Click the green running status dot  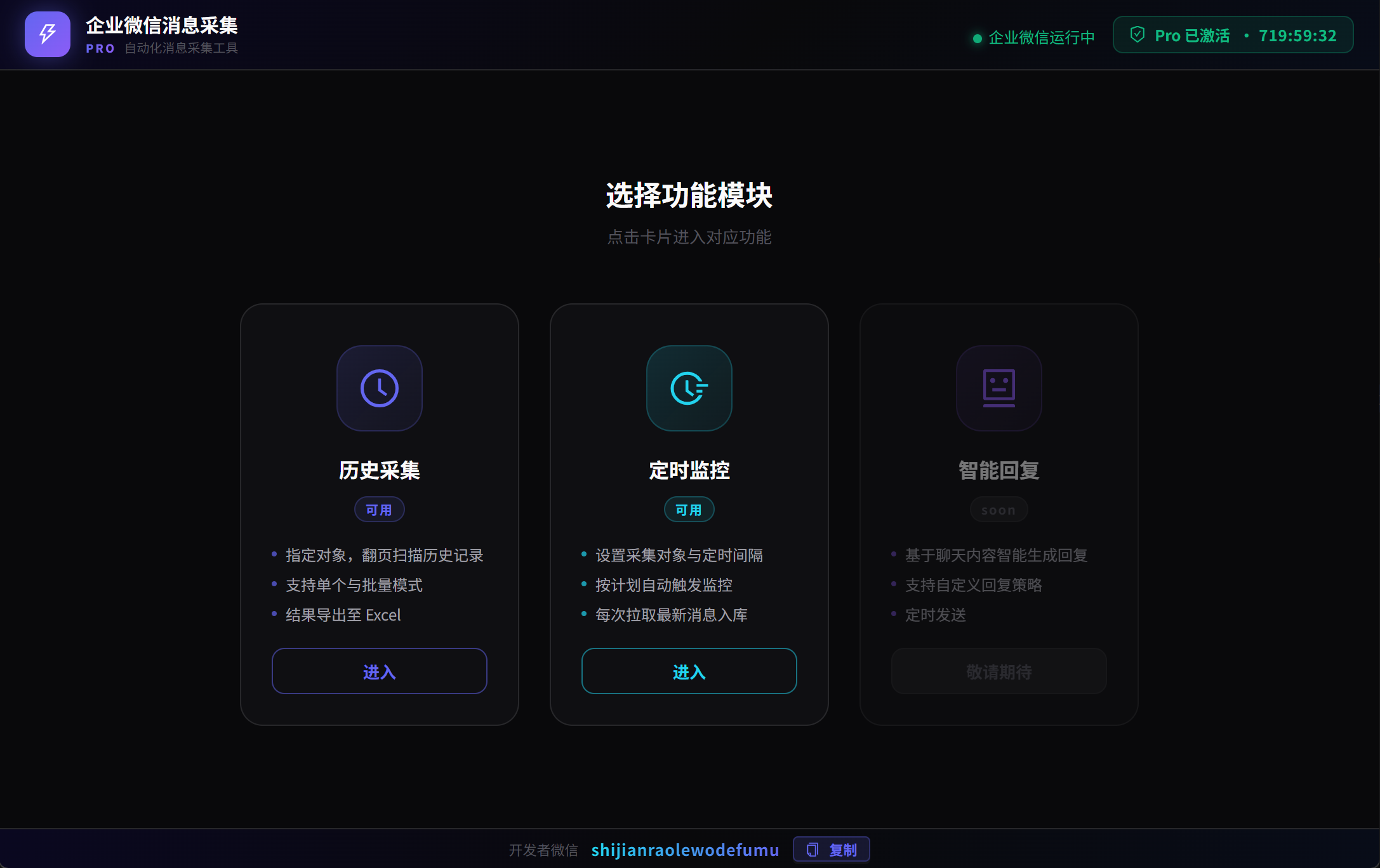point(978,39)
